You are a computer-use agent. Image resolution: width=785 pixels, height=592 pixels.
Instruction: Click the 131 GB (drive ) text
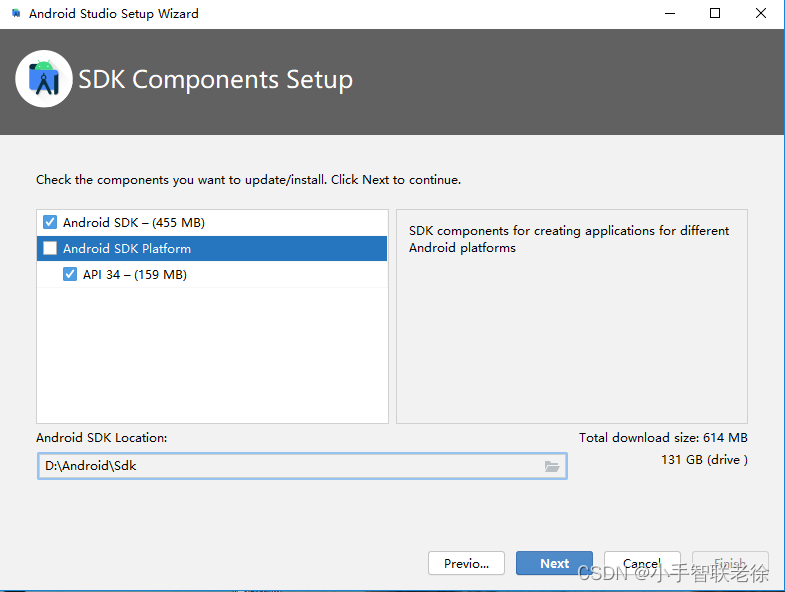pyautogui.click(x=704, y=460)
